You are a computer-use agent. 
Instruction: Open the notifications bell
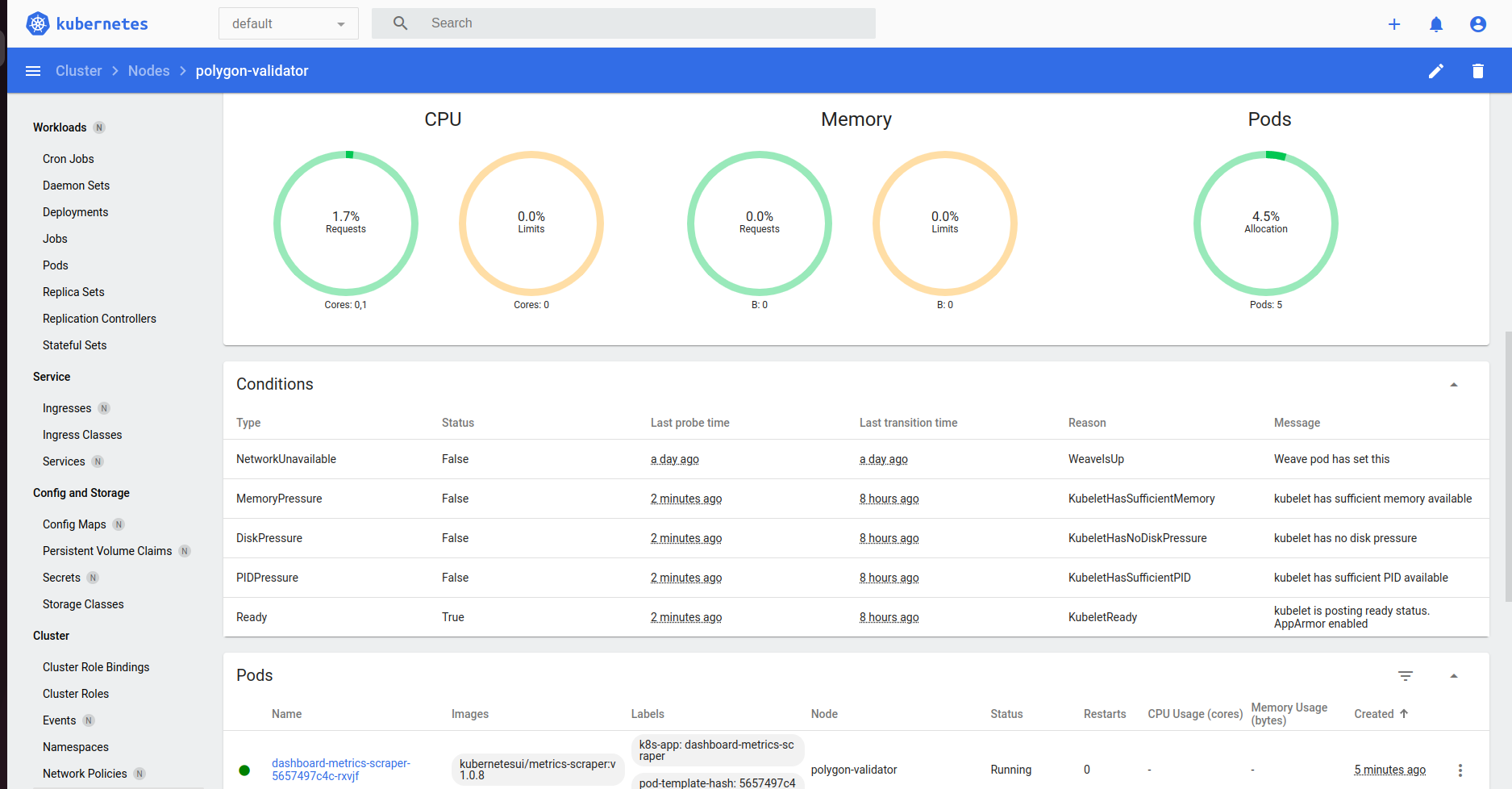point(1436,24)
